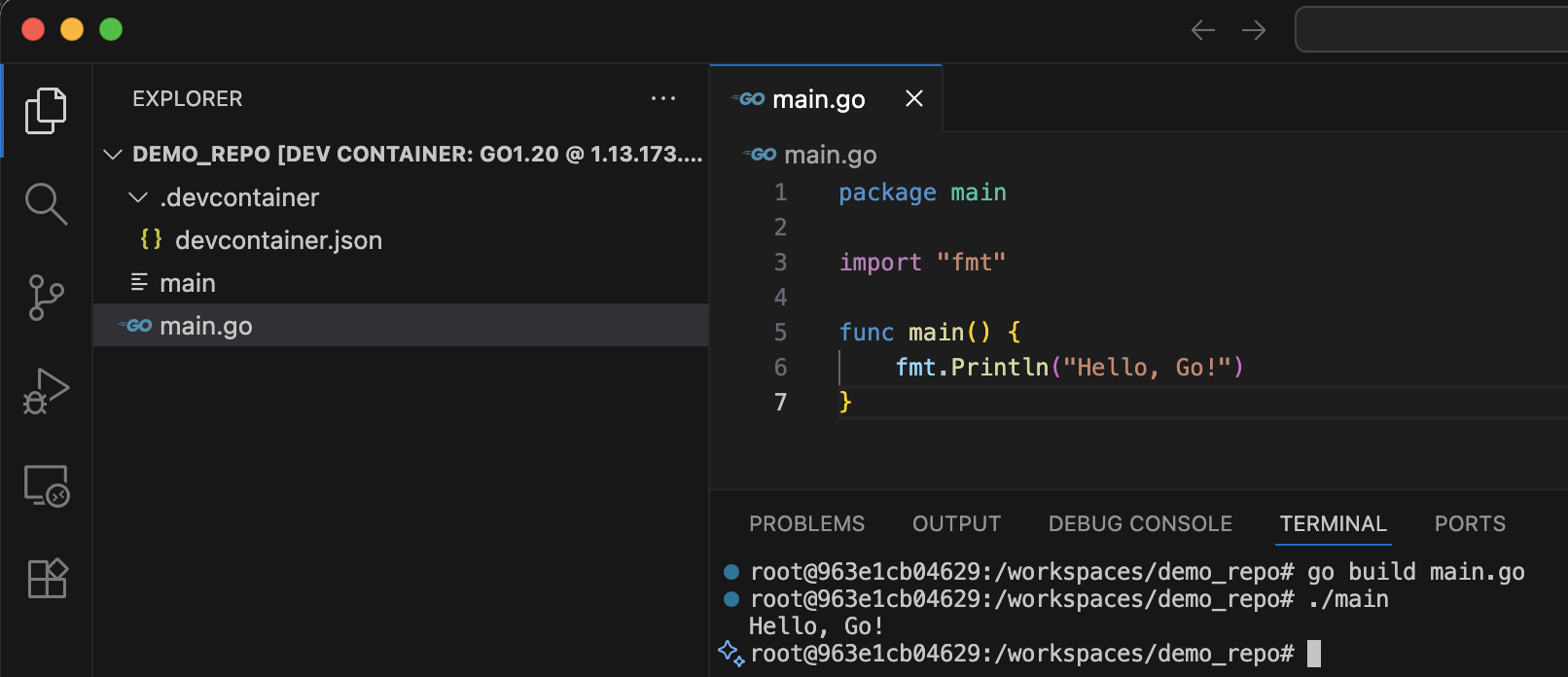Click the "Hello, Go!" string literal in the editor
This screenshot has height=677, width=1568.
(1148, 368)
